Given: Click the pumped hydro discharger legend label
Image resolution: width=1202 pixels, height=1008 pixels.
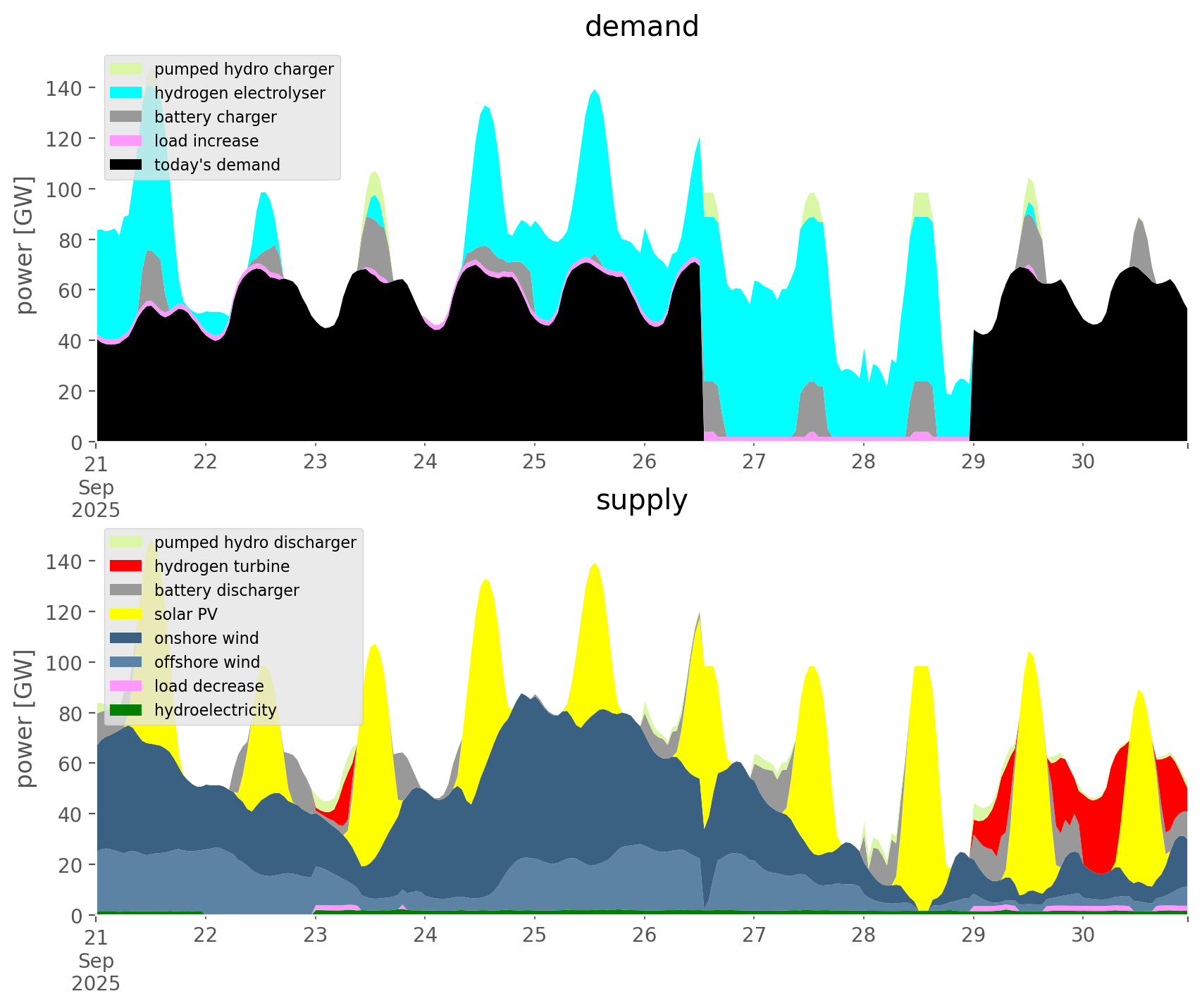Looking at the screenshot, I should pos(255,542).
